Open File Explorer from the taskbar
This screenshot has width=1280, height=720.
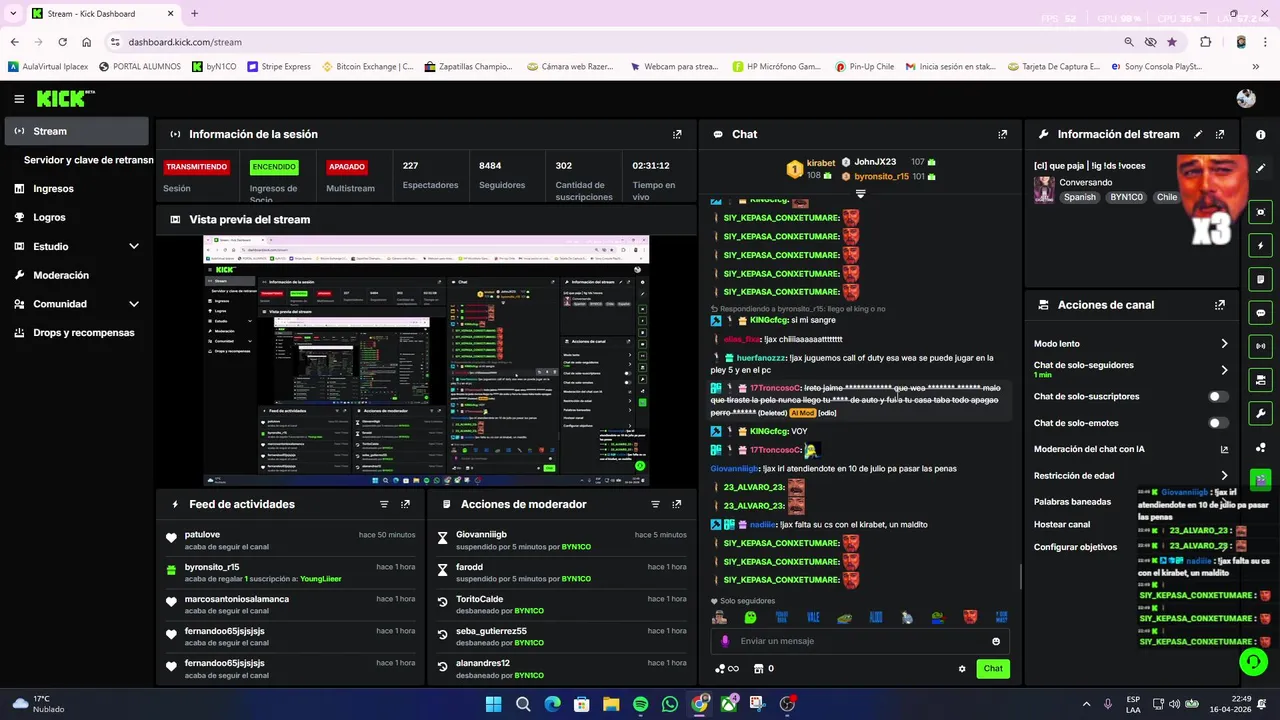tap(611, 704)
